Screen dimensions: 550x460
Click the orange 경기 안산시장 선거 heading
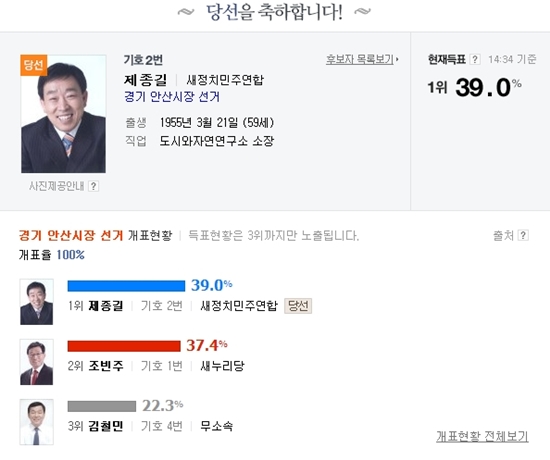point(71,235)
